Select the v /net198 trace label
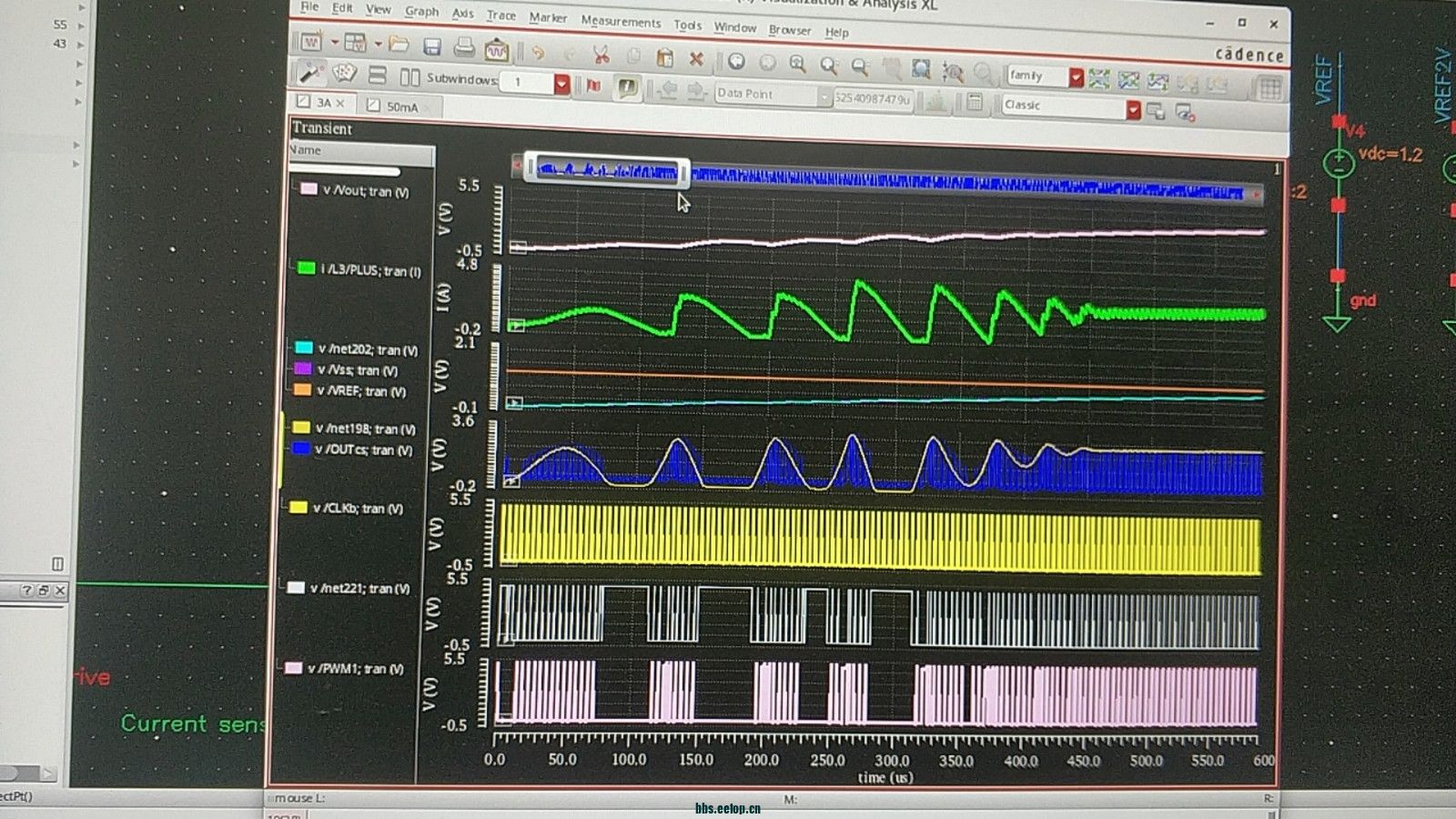1456x819 pixels. pyautogui.click(x=365, y=428)
